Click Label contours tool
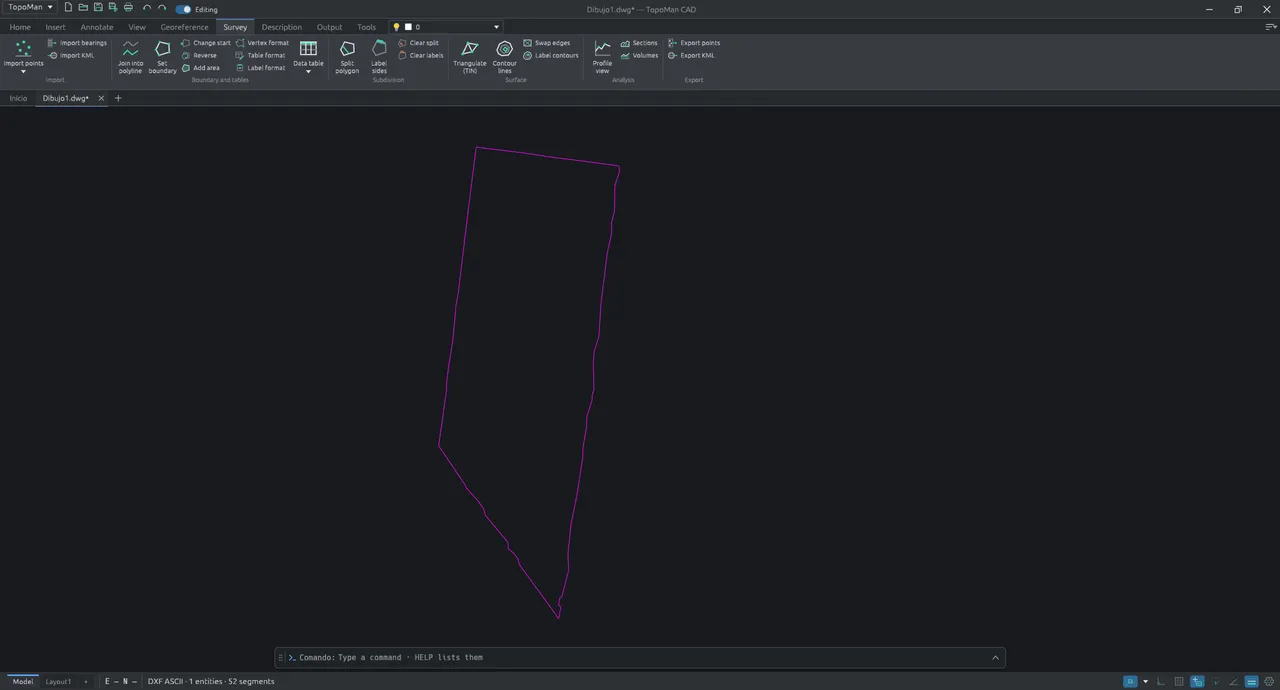This screenshot has height=690, width=1280. [x=551, y=55]
